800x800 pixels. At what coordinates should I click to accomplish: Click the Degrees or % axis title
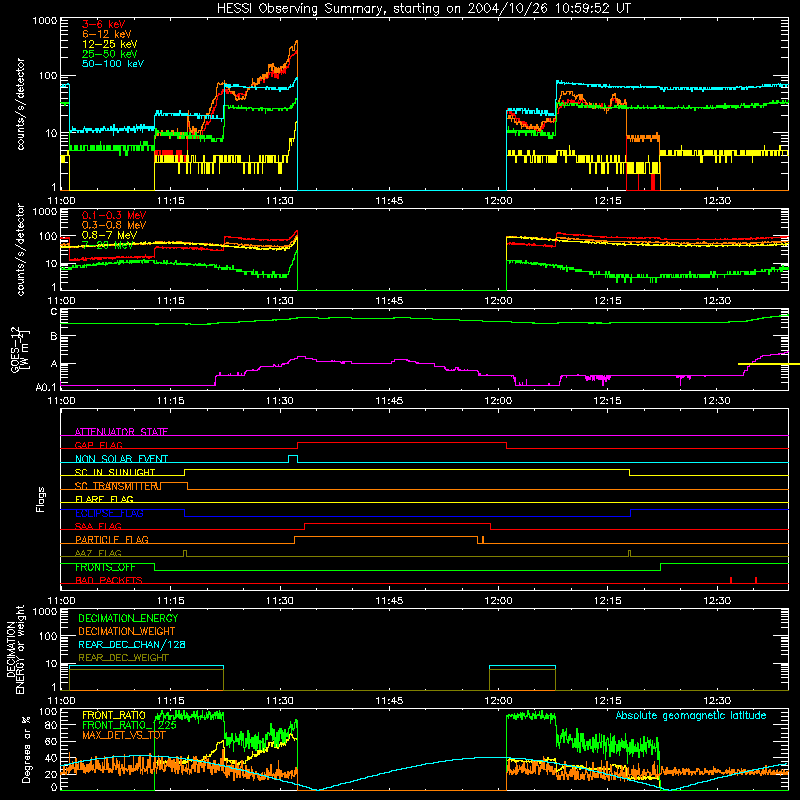tap(26, 749)
